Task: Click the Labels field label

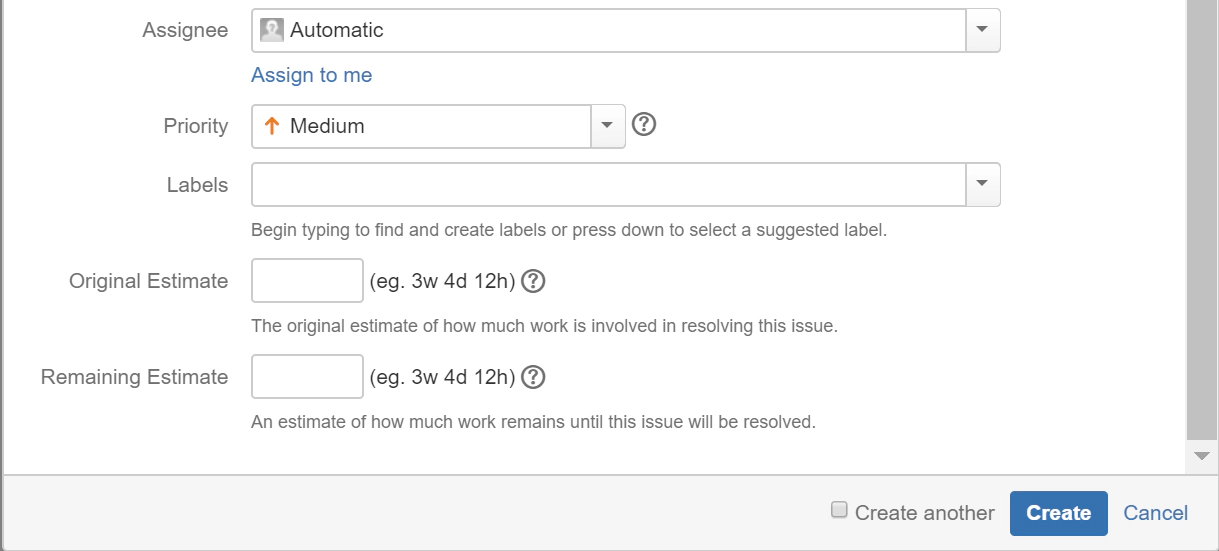Action: [x=198, y=185]
